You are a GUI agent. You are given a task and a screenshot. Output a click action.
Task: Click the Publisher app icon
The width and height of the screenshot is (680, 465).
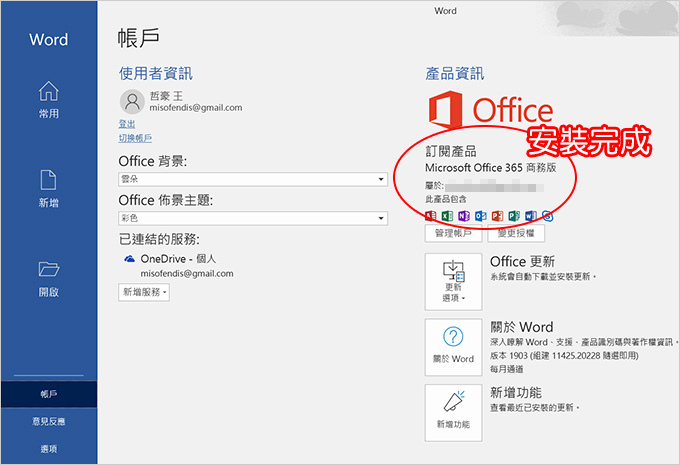tap(514, 216)
